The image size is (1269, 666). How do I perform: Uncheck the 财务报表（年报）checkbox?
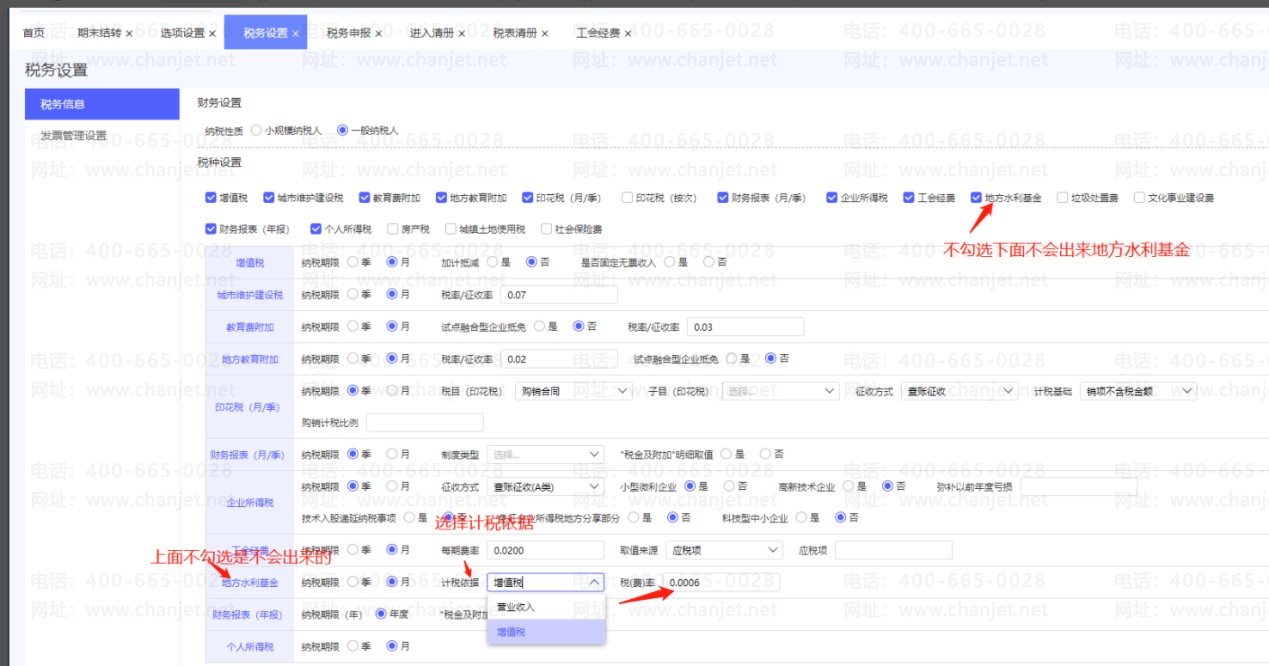point(210,229)
